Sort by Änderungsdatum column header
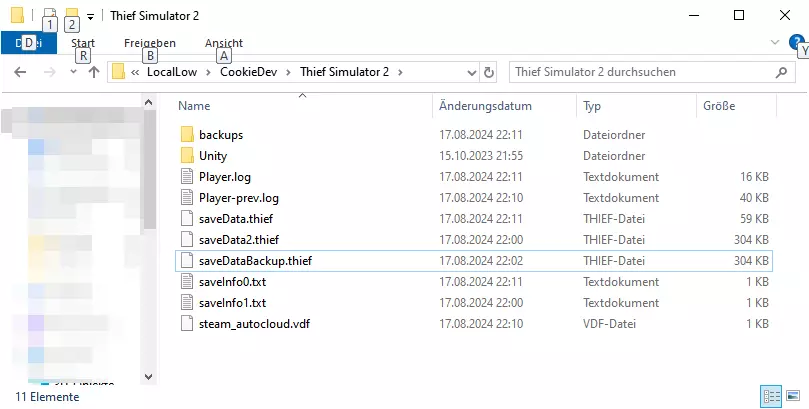 tap(504, 106)
